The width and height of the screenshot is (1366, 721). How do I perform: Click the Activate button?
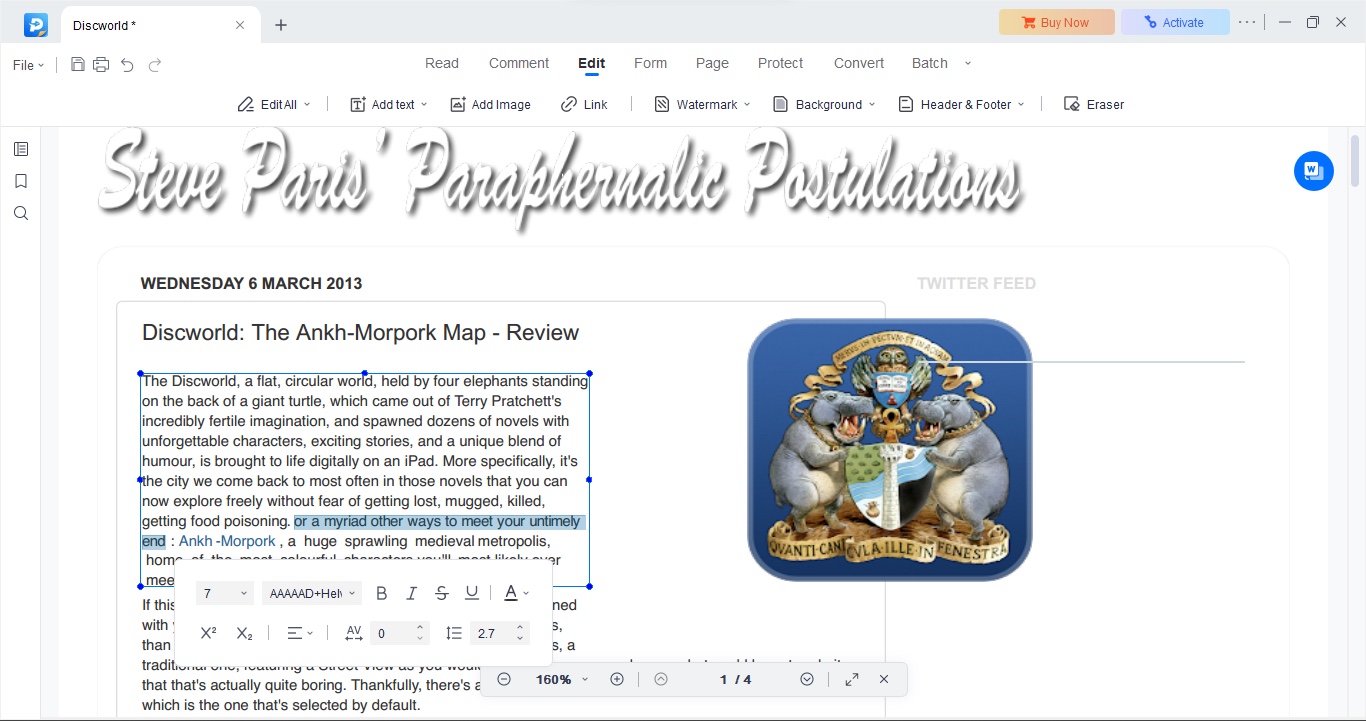pos(1175,22)
